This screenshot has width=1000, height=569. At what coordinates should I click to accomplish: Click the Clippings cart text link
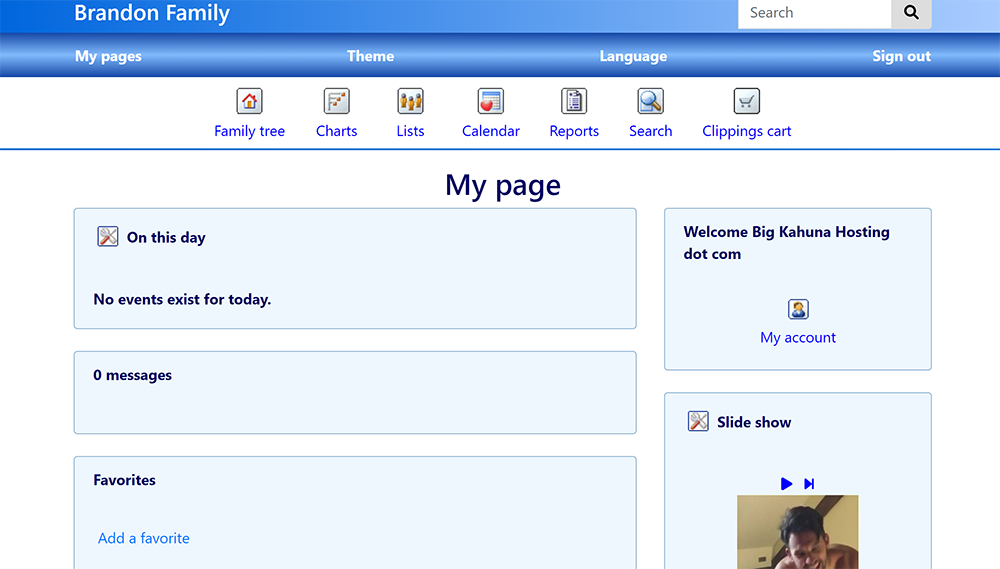click(x=746, y=131)
